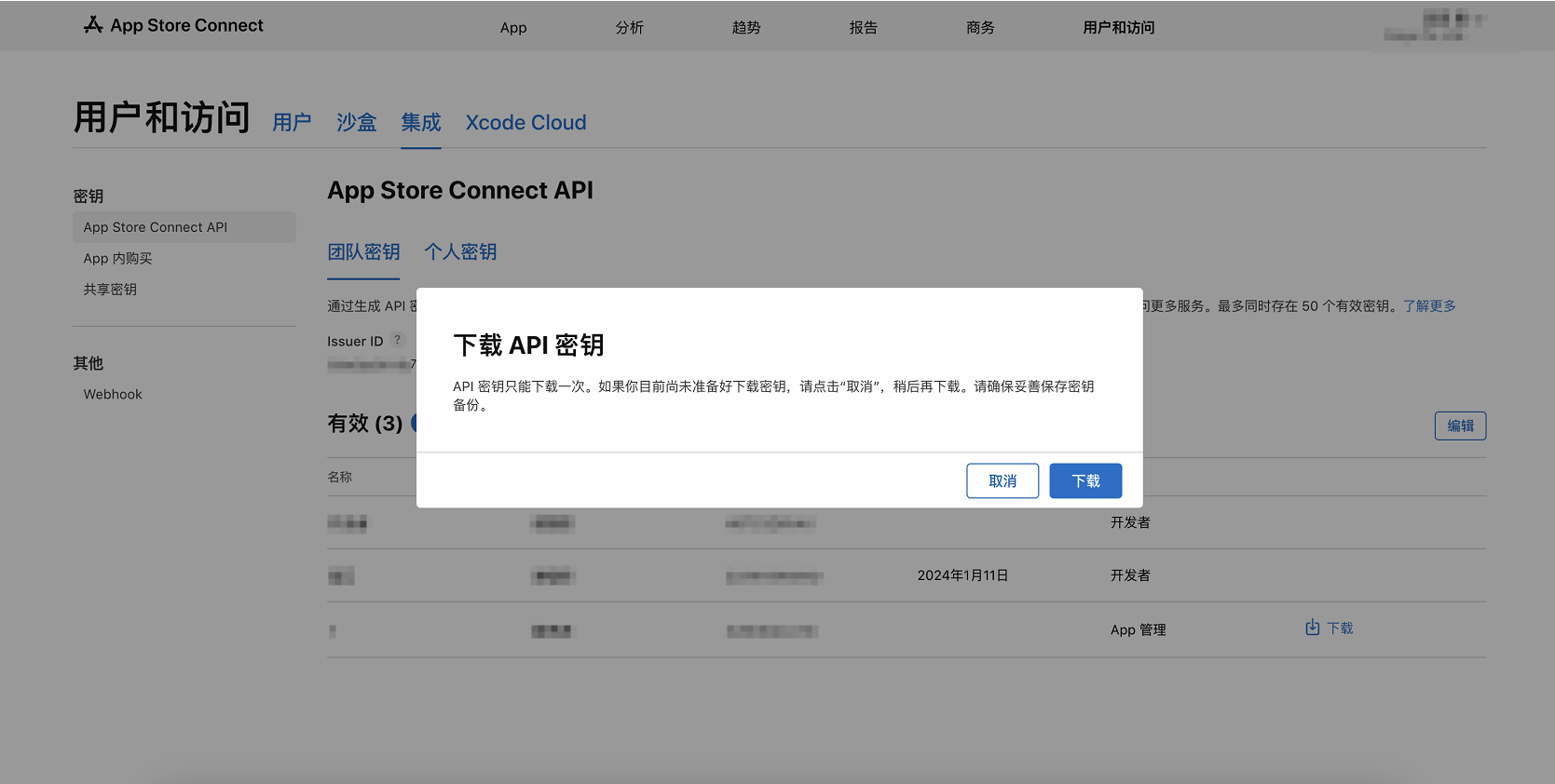Image resolution: width=1555 pixels, height=784 pixels.
Task: Click the 有效 (3) heading
Action: pyautogui.click(x=364, y=423)
